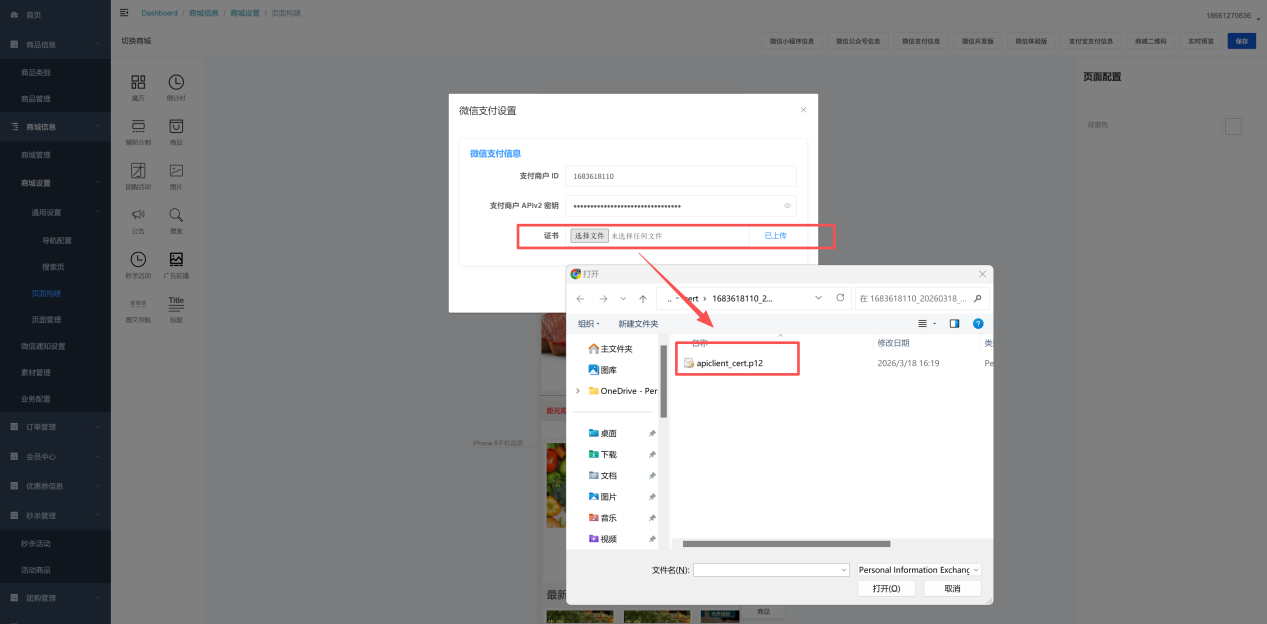Expand the OneDrive tree node

[578, 391]
